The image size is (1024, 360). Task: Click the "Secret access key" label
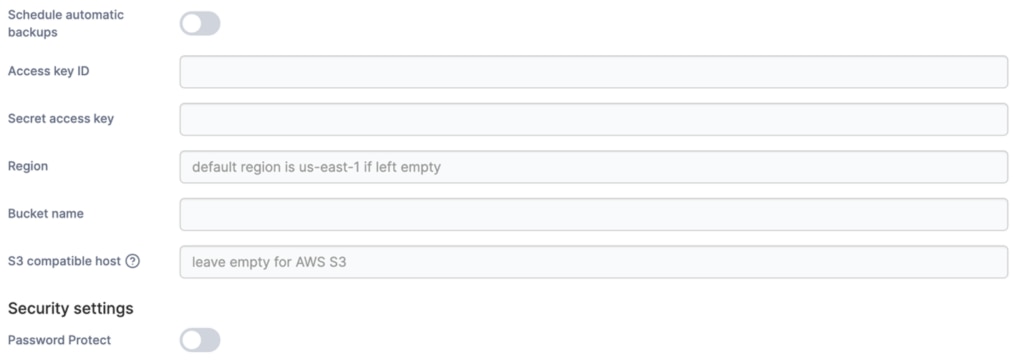[x=61, y=119]
